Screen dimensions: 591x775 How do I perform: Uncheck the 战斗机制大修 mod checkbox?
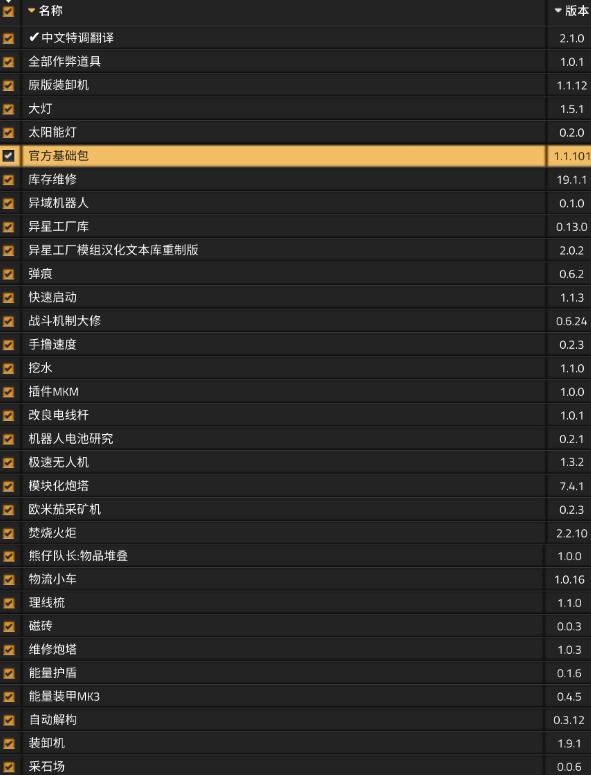[x=8, y=321]
